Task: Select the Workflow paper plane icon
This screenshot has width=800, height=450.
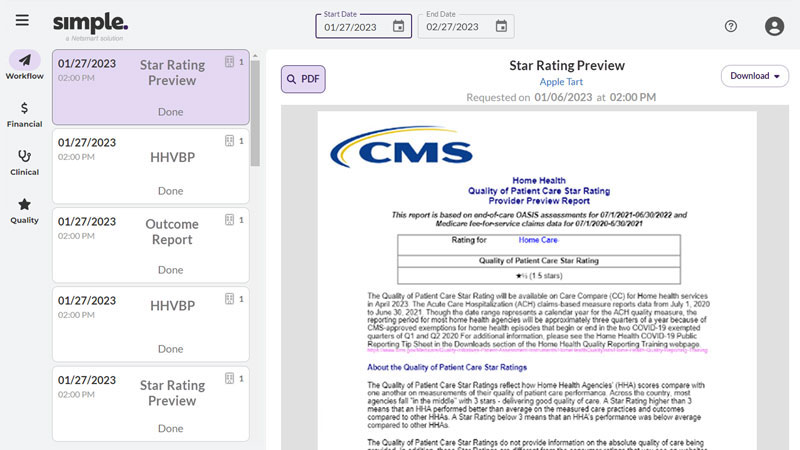Action: click(24, 60)
